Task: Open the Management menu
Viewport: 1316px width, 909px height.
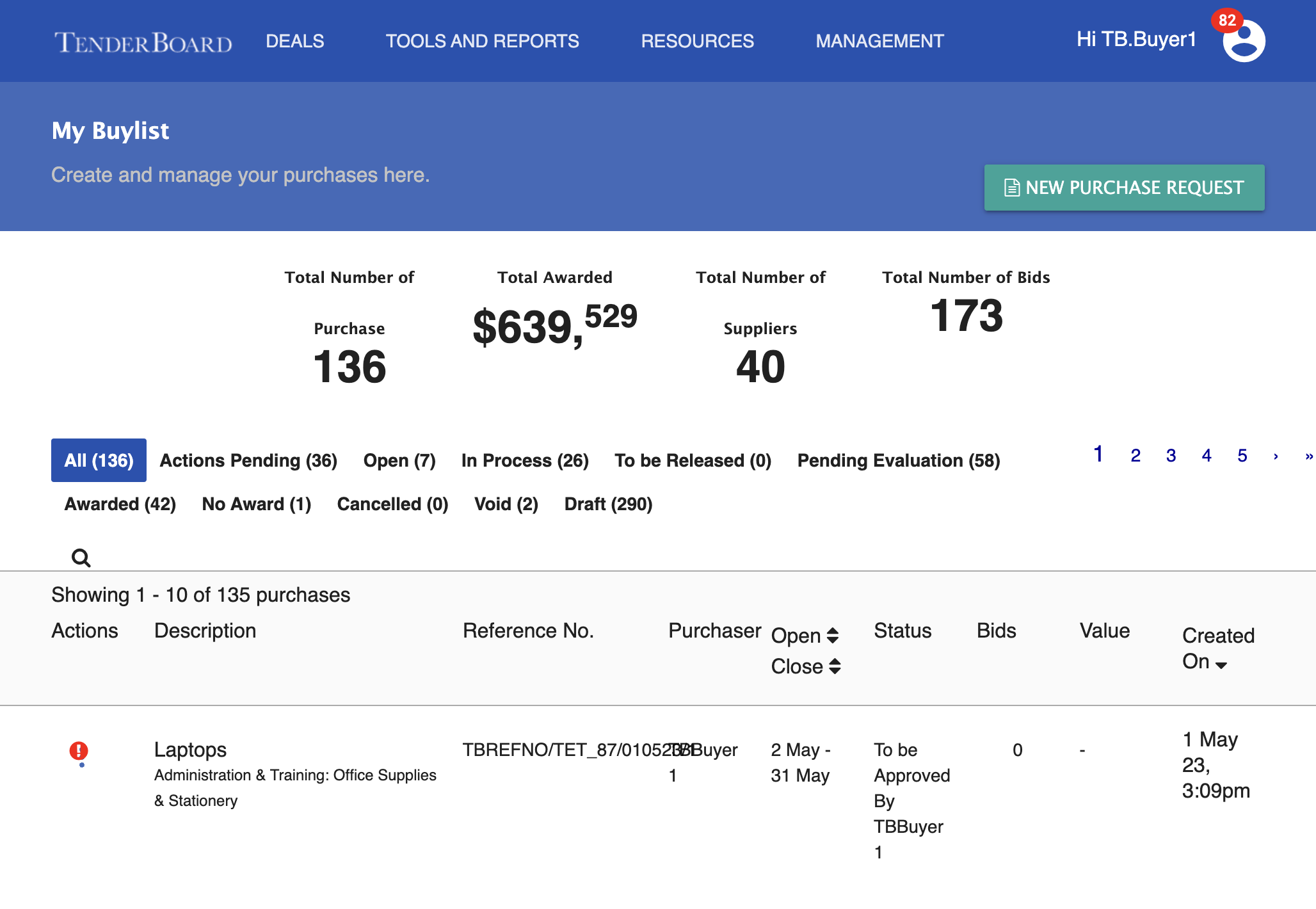Action: (x=879, y=41)
